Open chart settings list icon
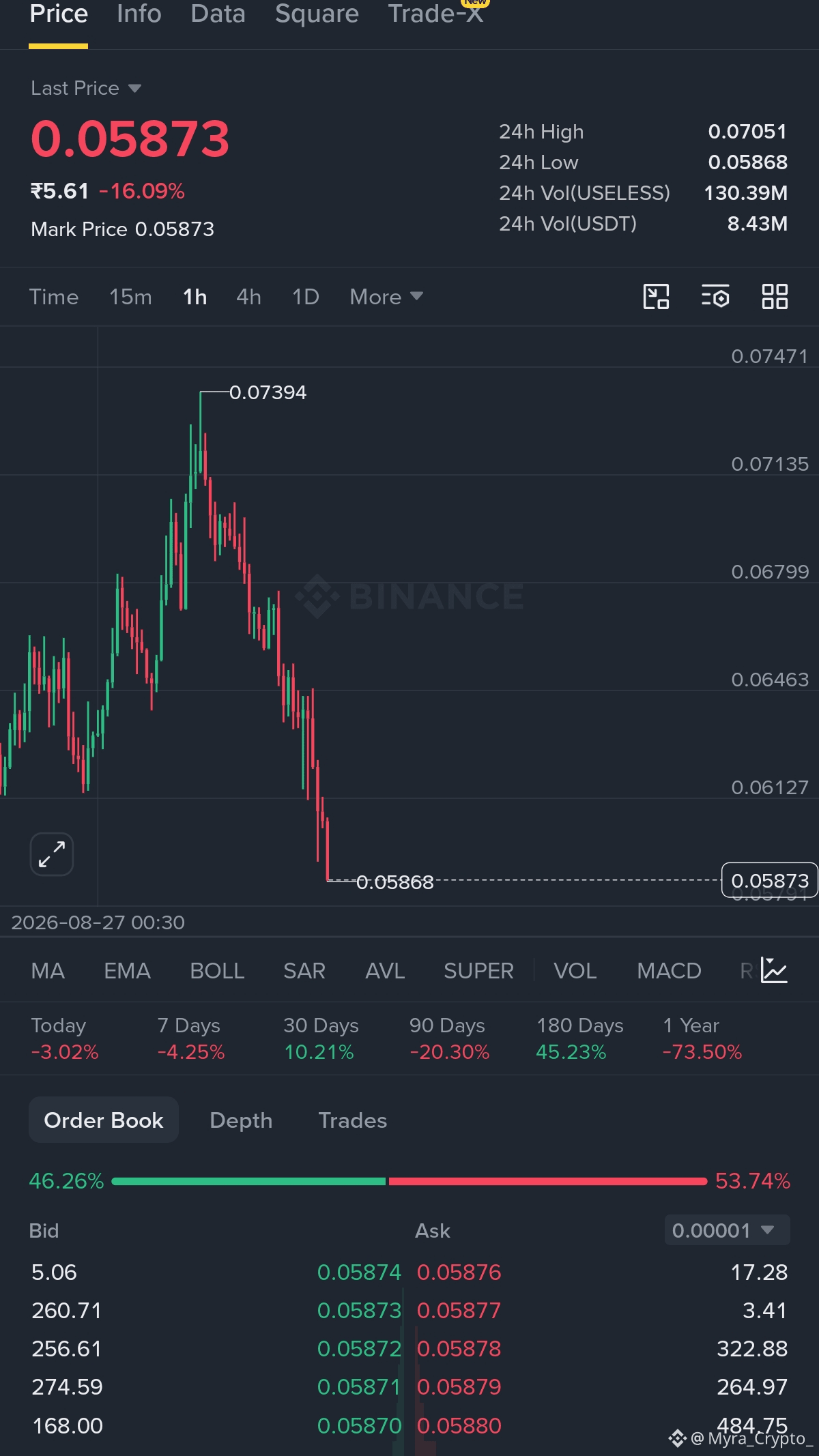This screenshot has width=819, height=1456. tap(715, 297)
